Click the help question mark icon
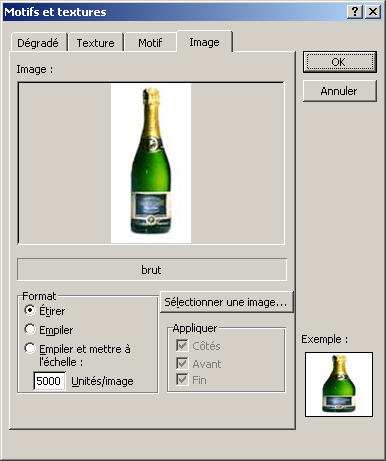The width and height of the screenshot is (386, 461). tap(355, 12)
